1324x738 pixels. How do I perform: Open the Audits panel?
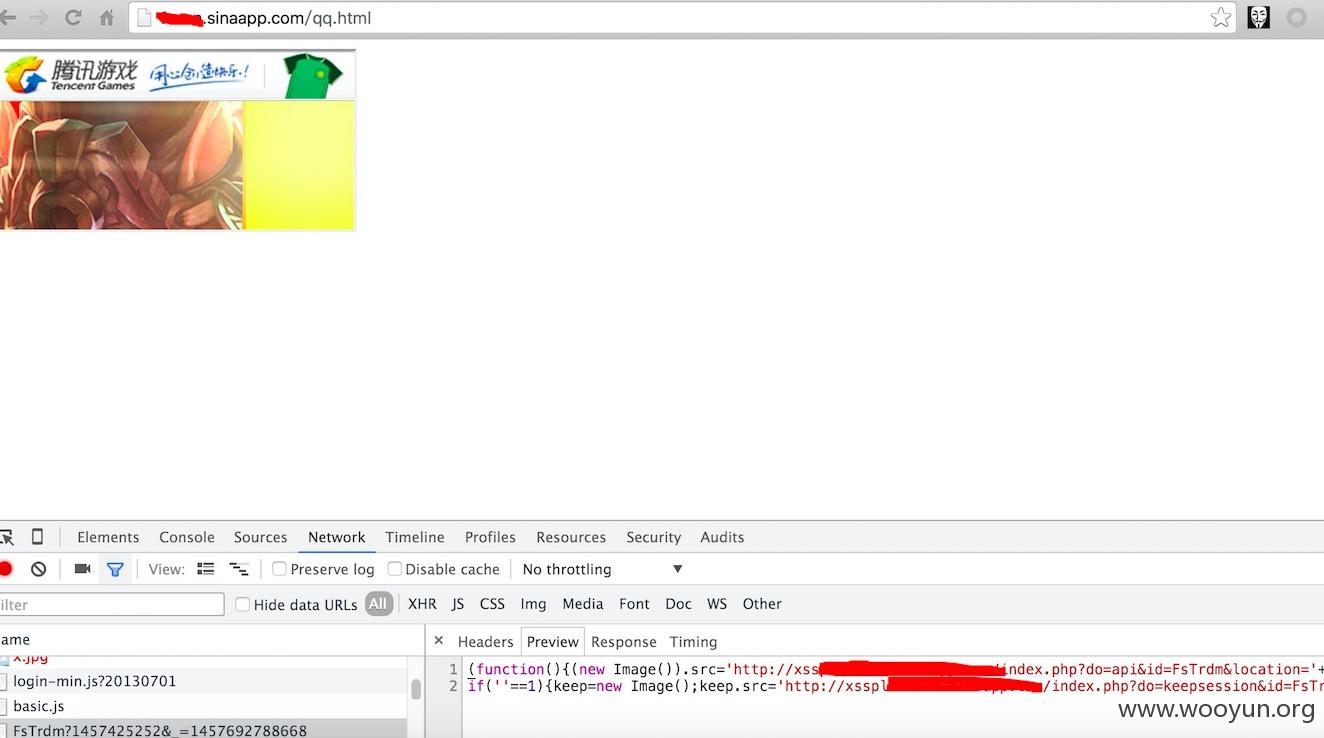pyautogui.click(x=722, y=537)
